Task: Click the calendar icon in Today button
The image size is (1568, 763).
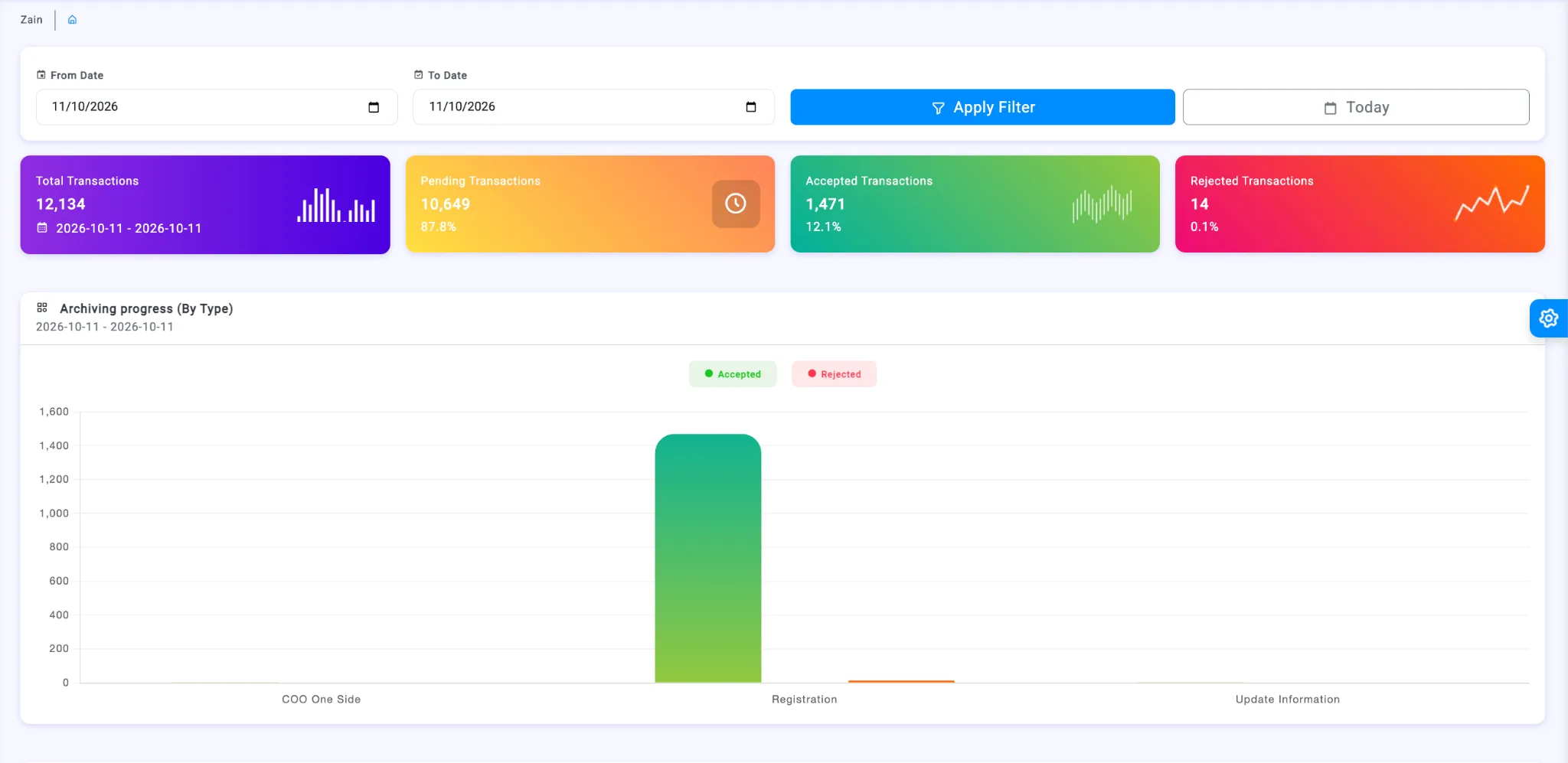Action: point(1331,108)
